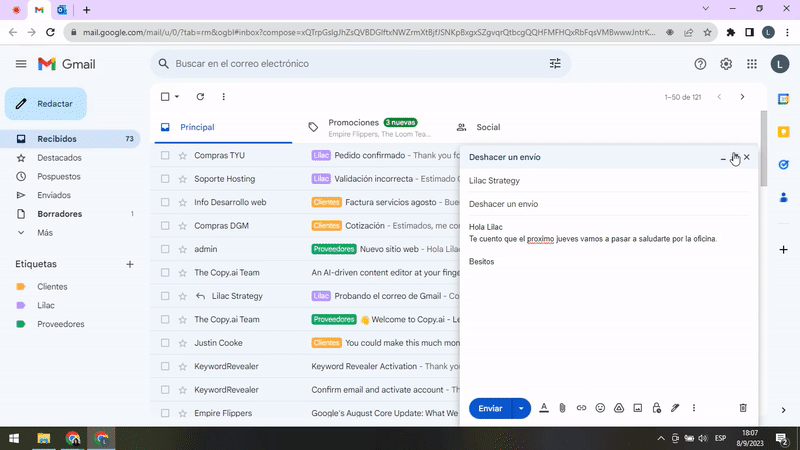
Task: Check the Soporte Hosting email checkbox
Action: tap(165, 179)
